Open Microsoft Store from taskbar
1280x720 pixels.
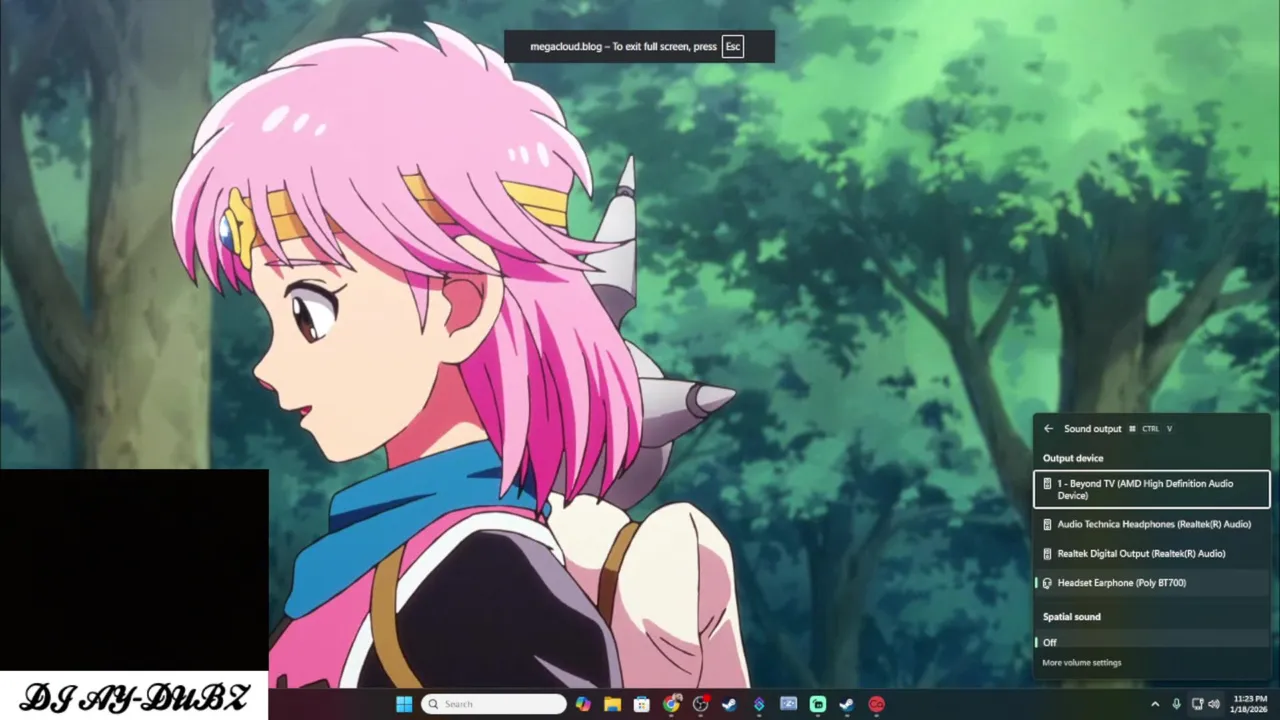pyautogui.click(x=641, y=704)
